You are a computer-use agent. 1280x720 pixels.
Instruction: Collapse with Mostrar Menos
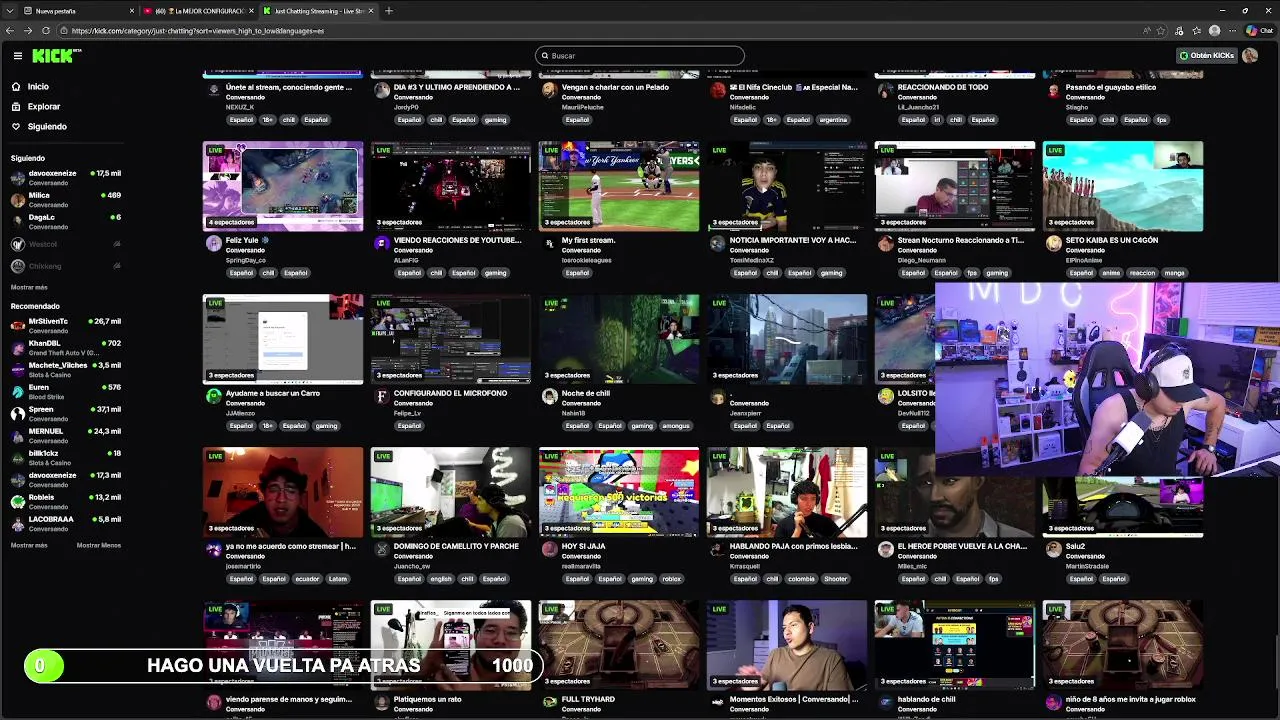click(99, 545)
